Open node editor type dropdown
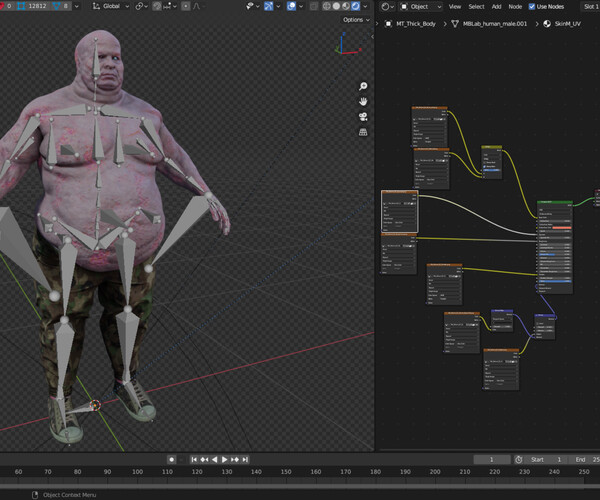This screenshot has width=600, height=500. pyautogui.click(x=387, y=7)
